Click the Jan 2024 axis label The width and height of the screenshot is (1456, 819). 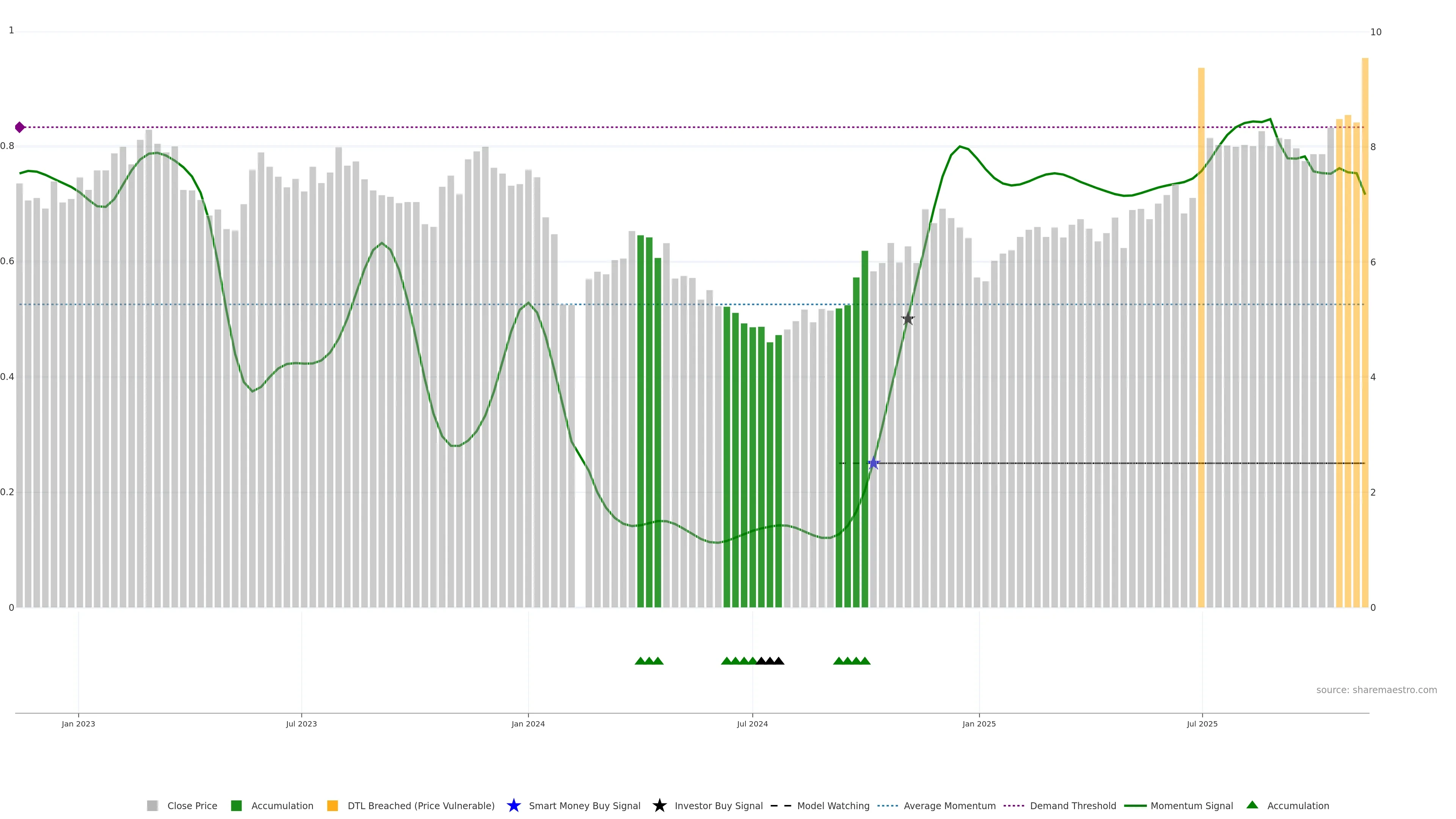[528, 723]
